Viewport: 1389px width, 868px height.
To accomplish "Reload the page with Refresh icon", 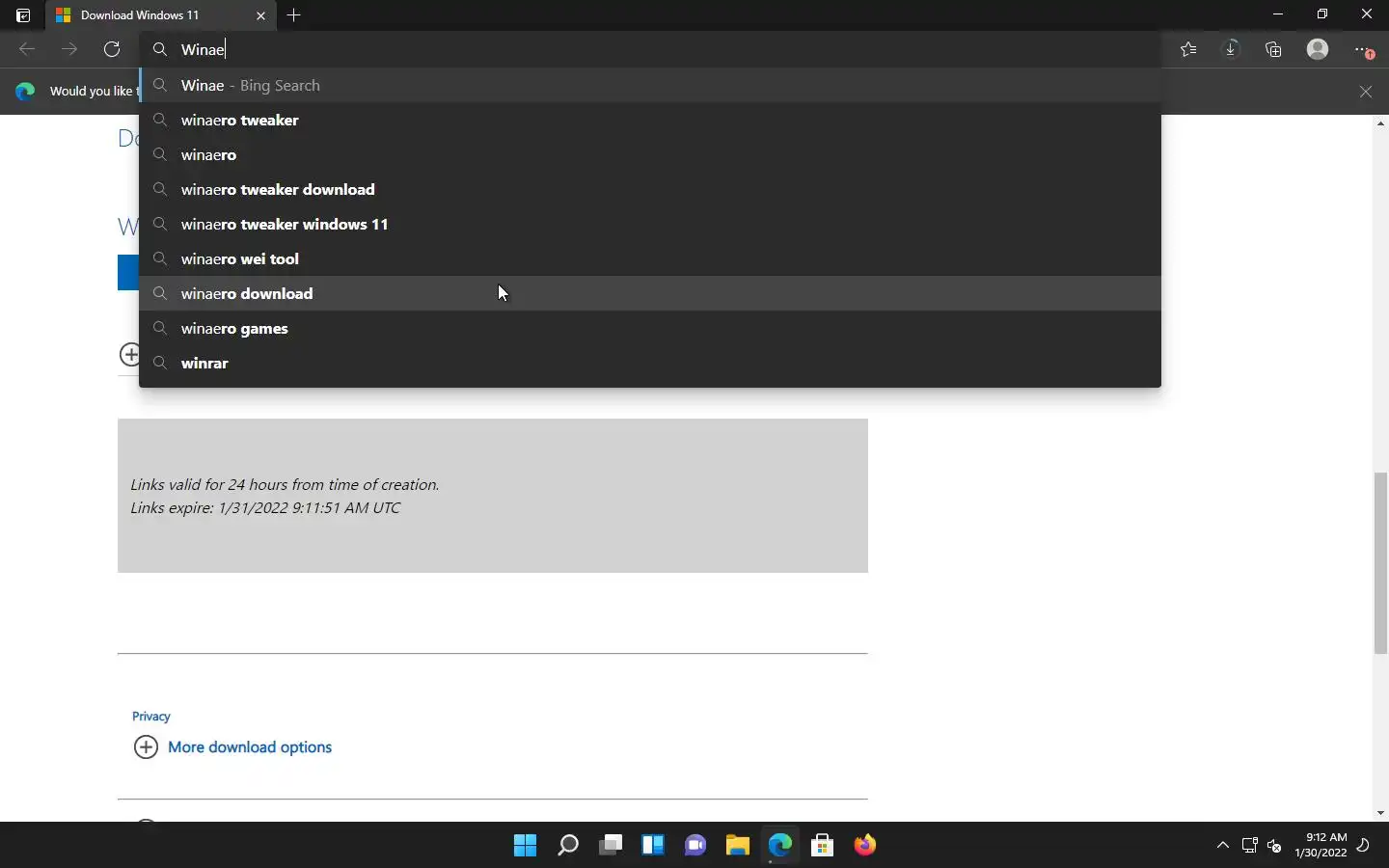I will point(112,49).
